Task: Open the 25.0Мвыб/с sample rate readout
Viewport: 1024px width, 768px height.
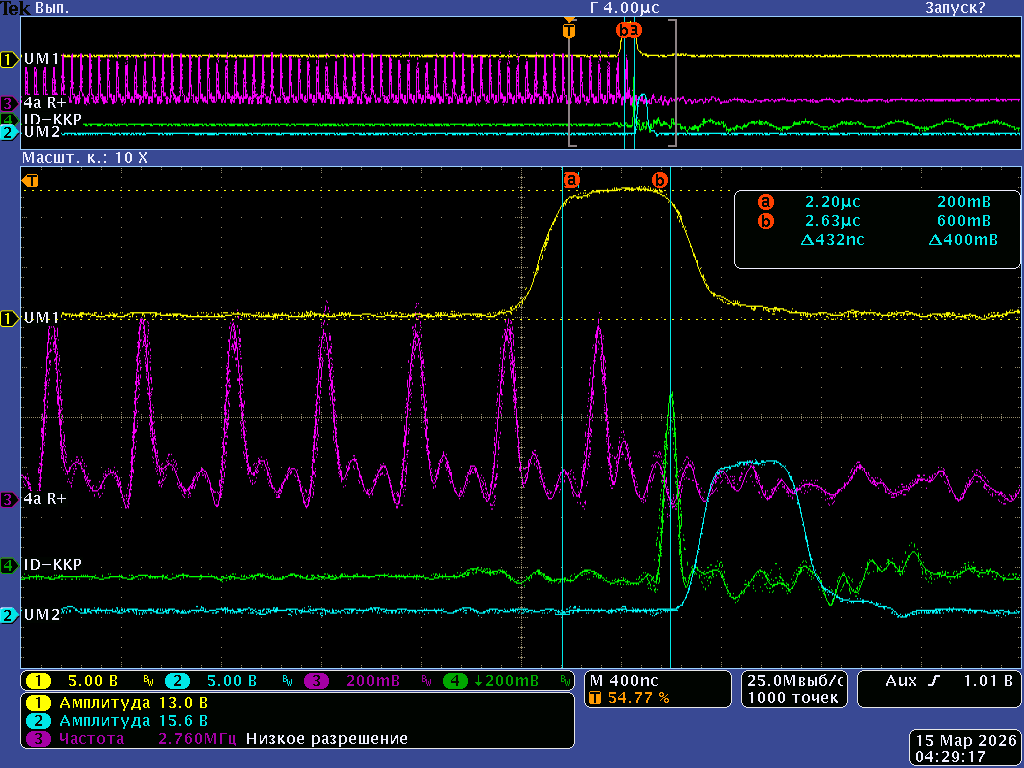Action: click(794, 680)
